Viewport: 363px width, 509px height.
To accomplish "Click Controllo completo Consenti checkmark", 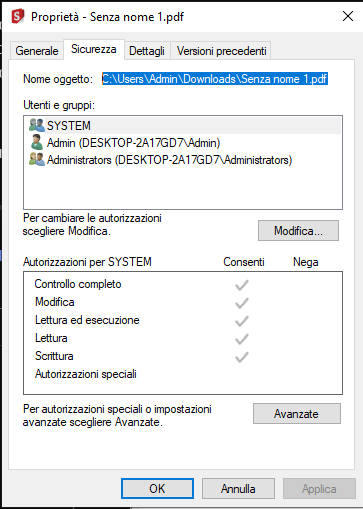I will (x=242, y=285).
